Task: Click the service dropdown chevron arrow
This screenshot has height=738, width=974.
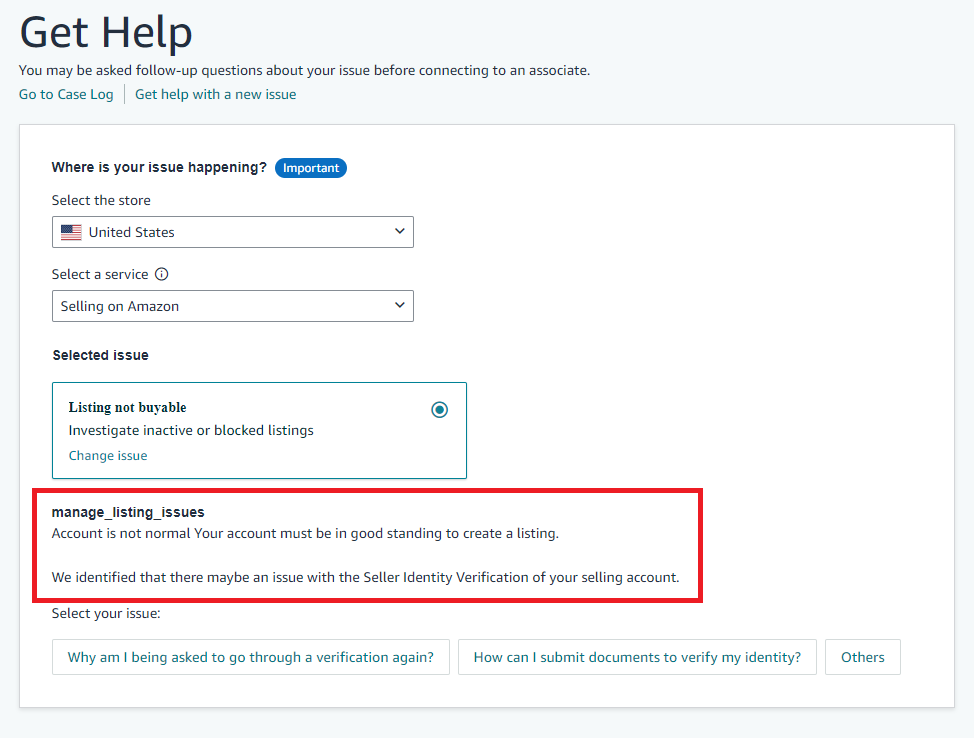Action: click(400, 305)
